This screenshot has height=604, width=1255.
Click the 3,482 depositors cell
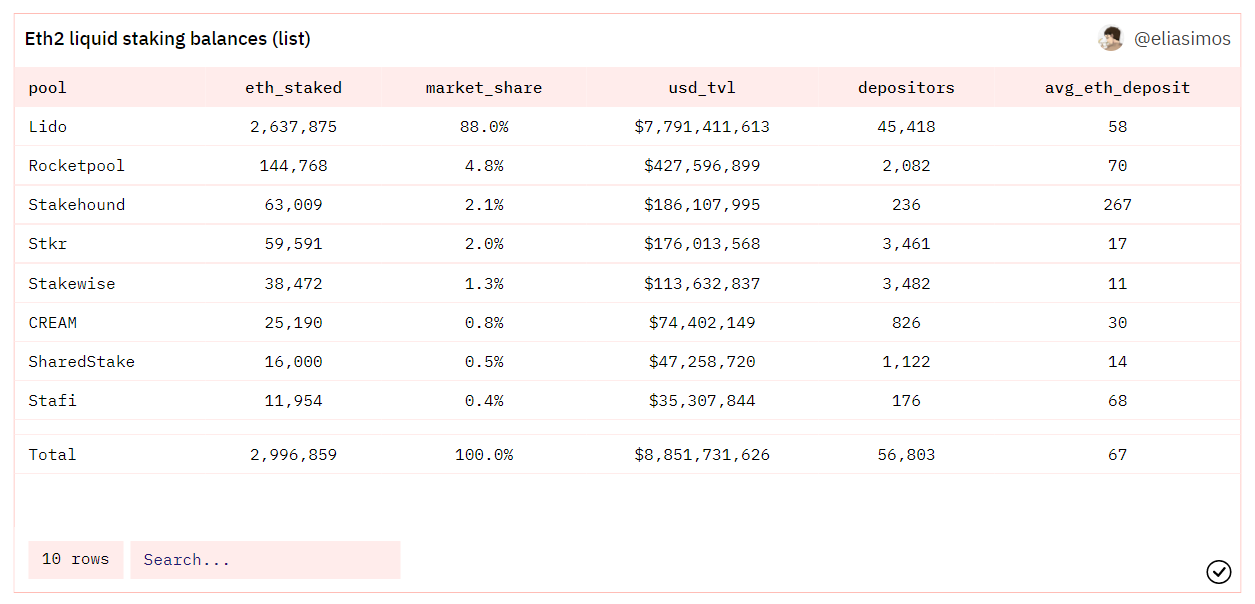(x=906, y=284)
